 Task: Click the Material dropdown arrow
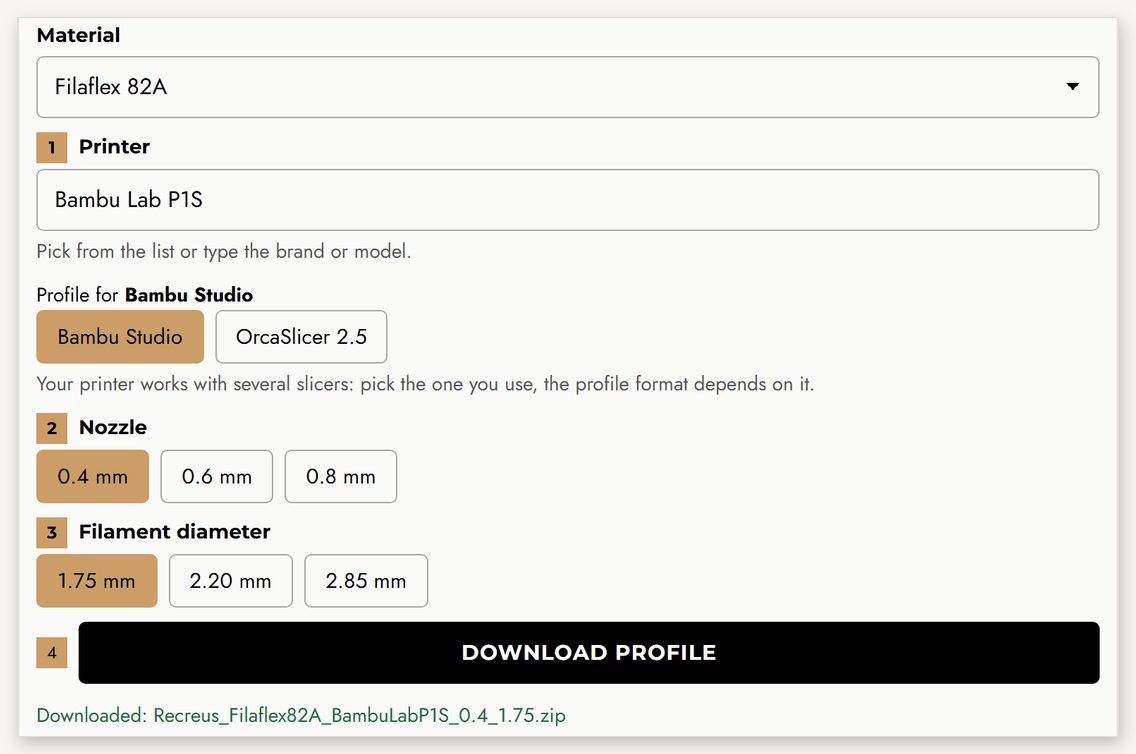1072,87
